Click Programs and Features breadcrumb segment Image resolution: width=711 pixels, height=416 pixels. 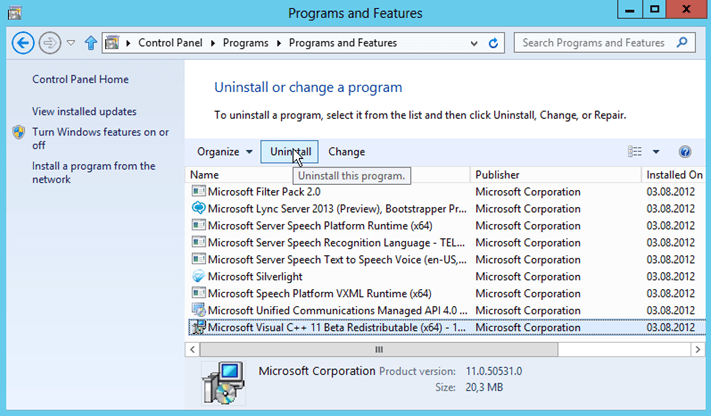343,43
